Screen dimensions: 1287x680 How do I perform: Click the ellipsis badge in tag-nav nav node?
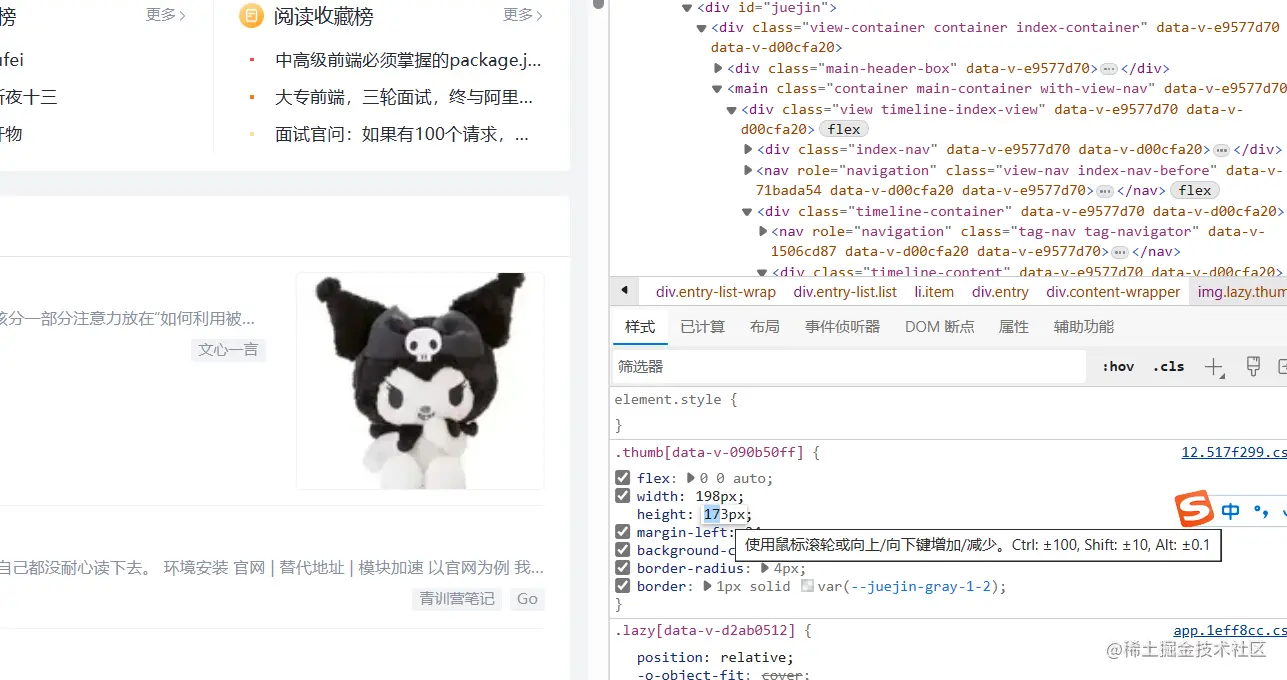click(1119, 252)
